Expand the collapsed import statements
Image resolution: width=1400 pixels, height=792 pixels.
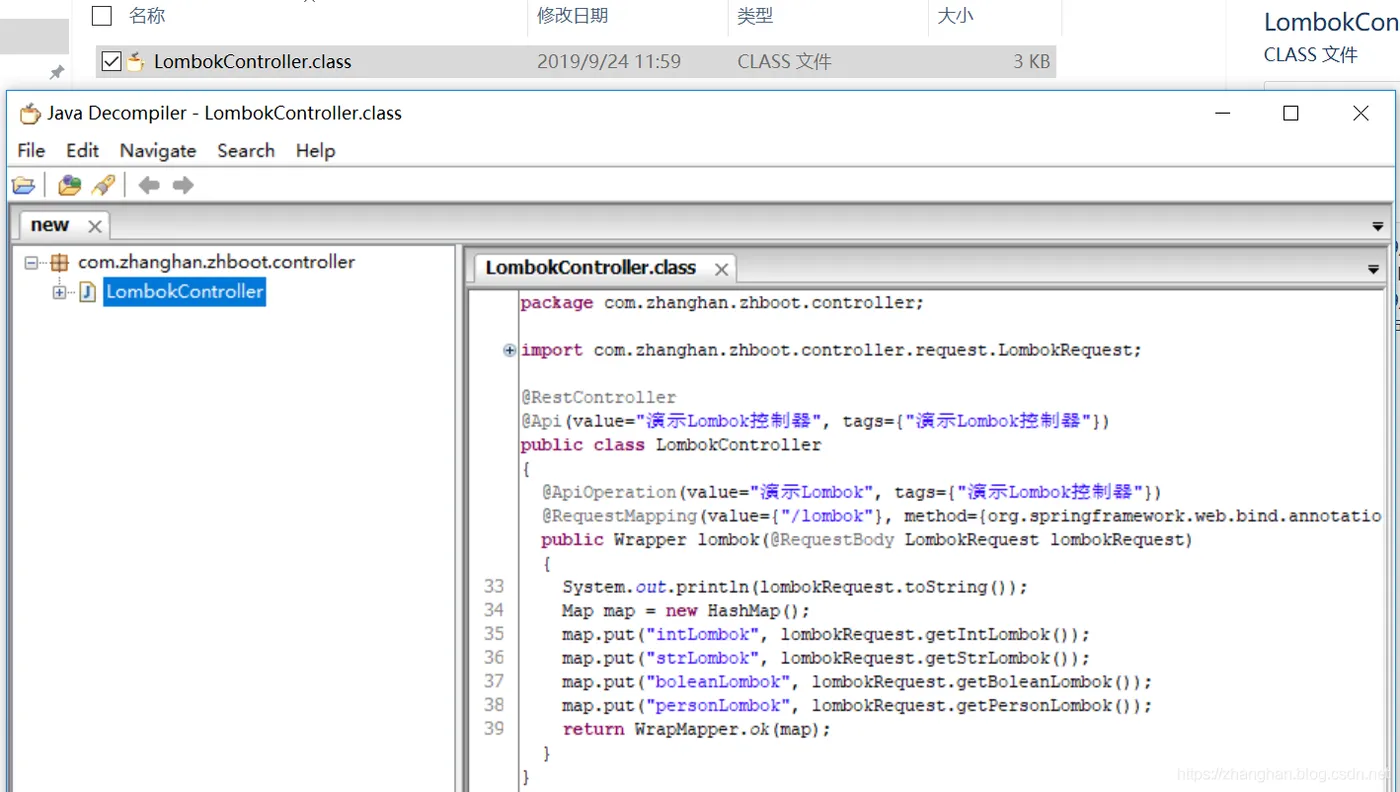[x=510, y=350]
